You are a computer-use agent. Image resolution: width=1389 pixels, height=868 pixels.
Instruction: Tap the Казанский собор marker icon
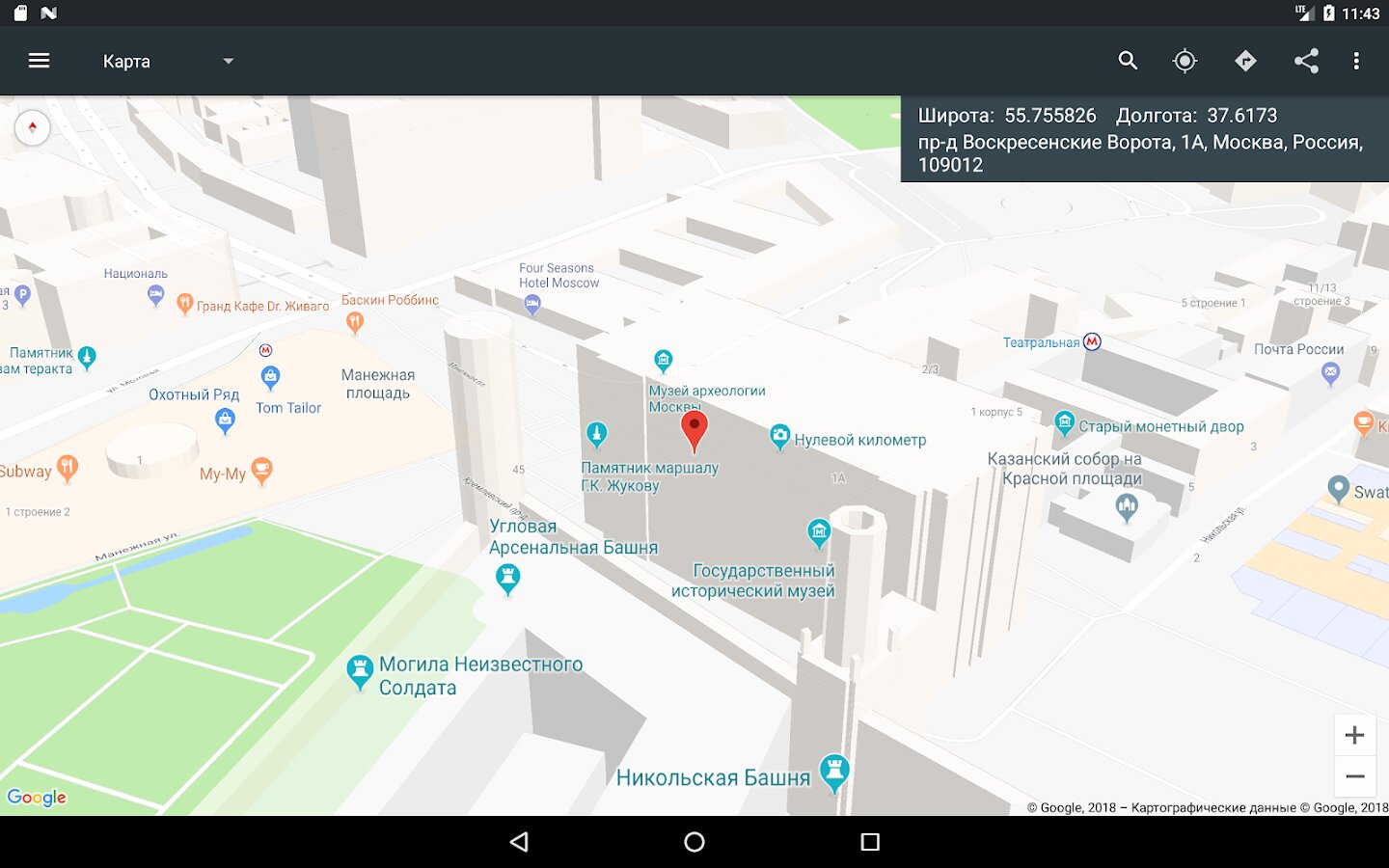(1127, 506)
